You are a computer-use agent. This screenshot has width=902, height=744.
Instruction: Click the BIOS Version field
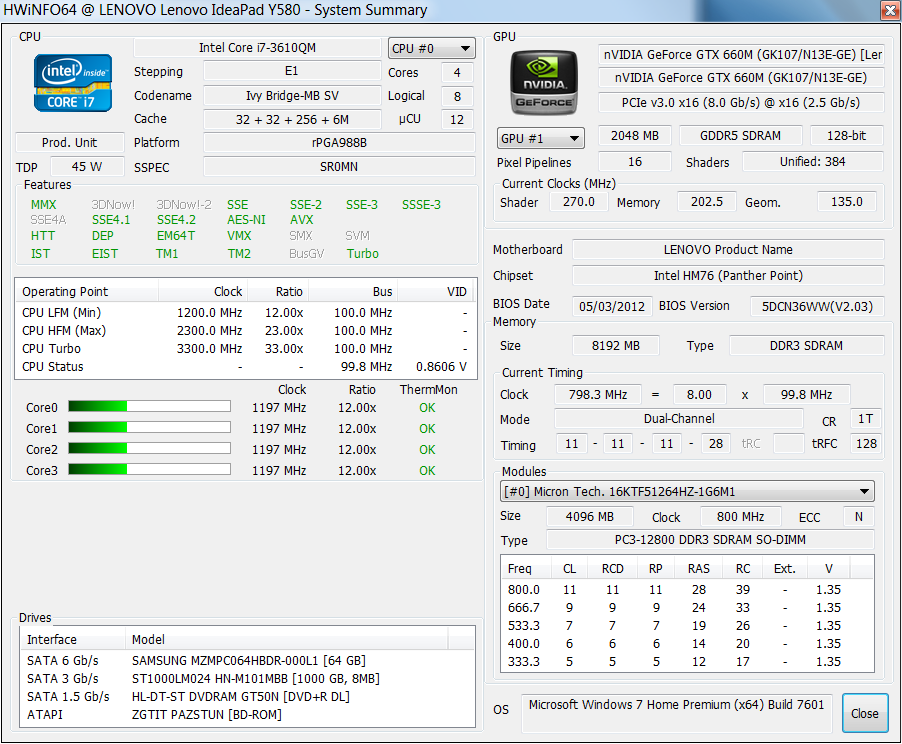[x=817, y=306]
